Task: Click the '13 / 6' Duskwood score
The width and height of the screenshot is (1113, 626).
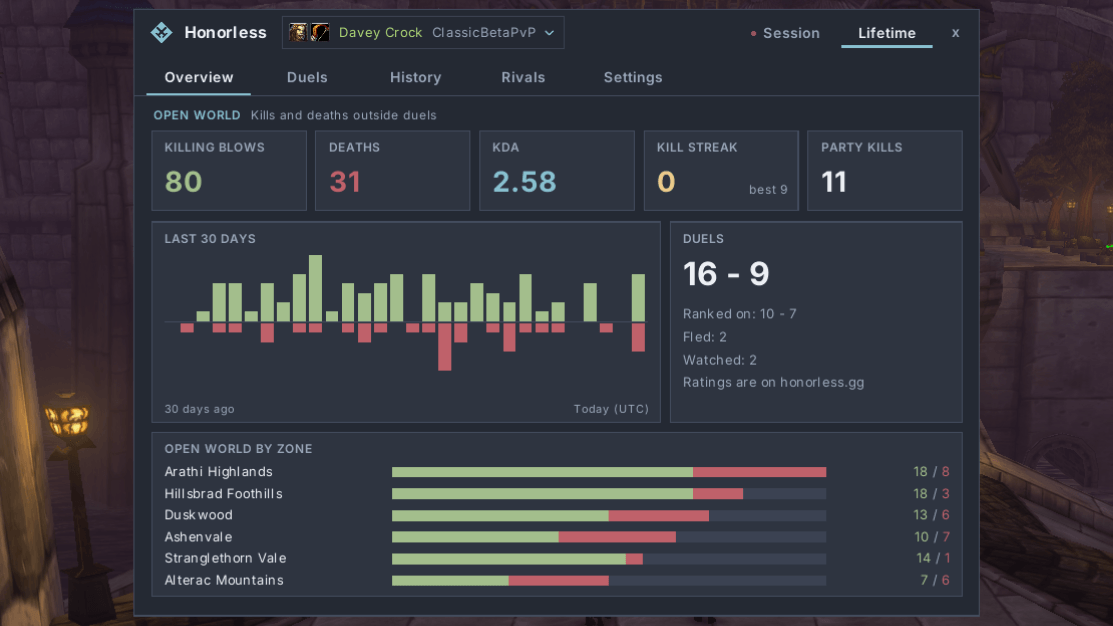Action: (931, 515)
